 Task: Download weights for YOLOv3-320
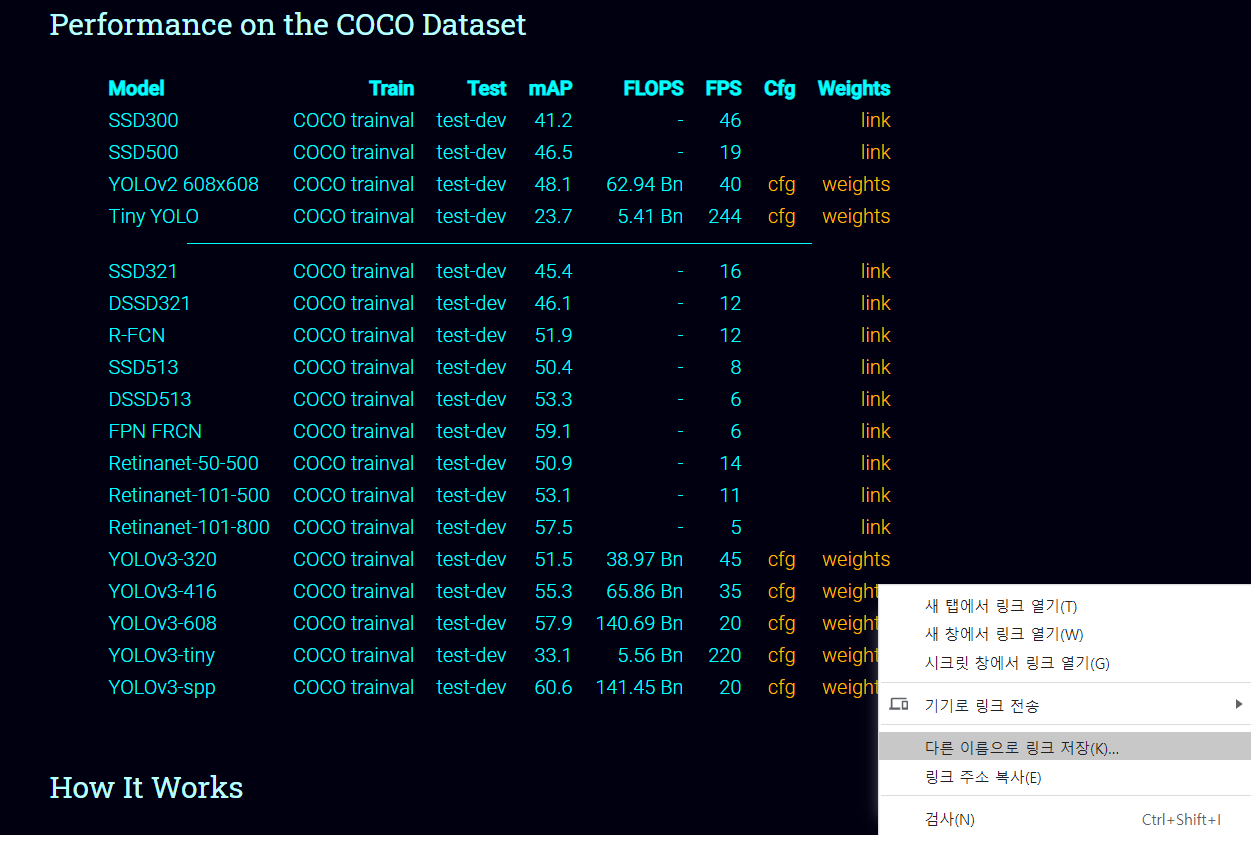tap(856, 559)
